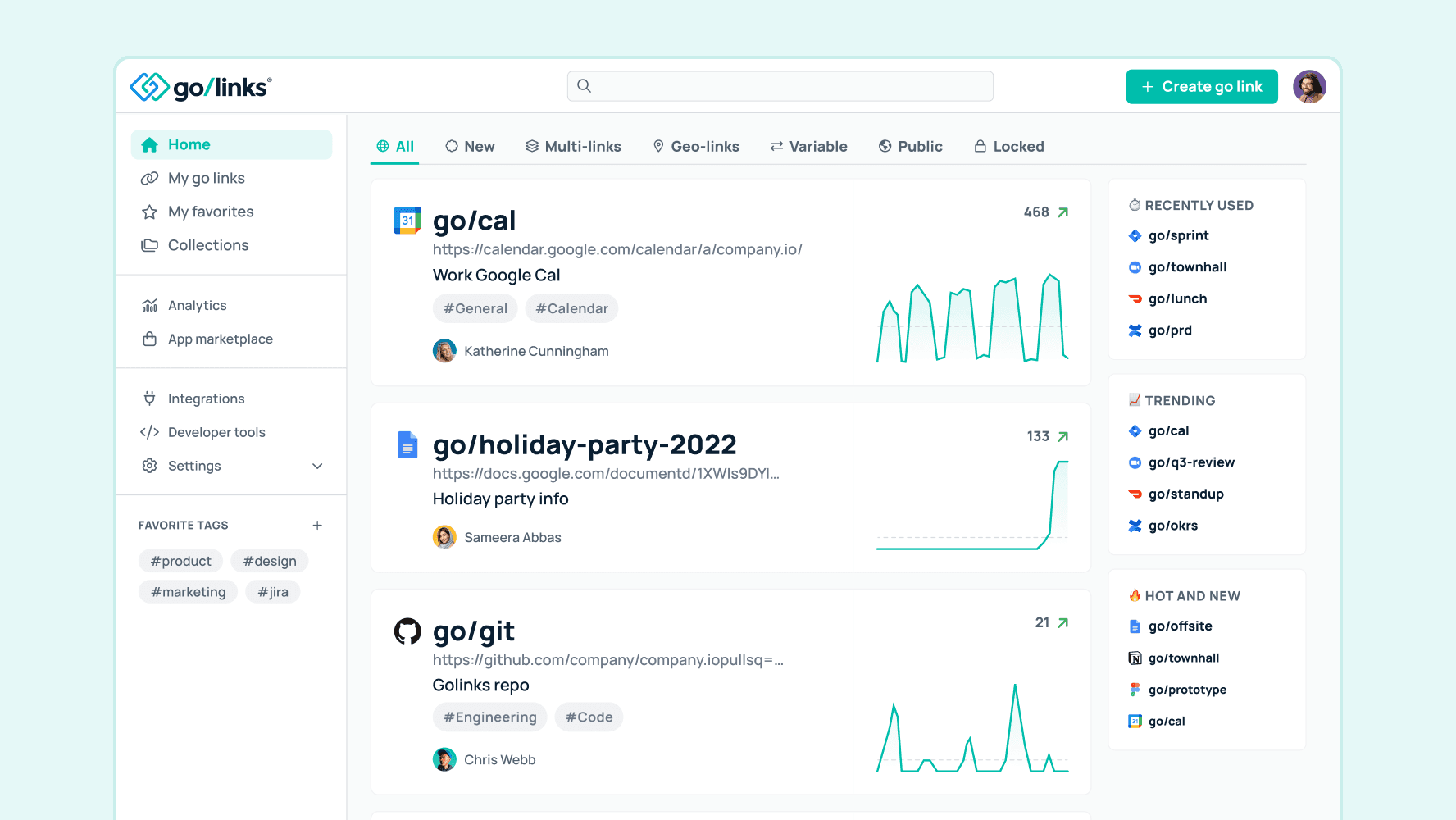Image resolution: width=1456 pixels, height=820 pixels.
Task: Click the Analytics chart icon in sidebar
Action: [x=149, y=305]
